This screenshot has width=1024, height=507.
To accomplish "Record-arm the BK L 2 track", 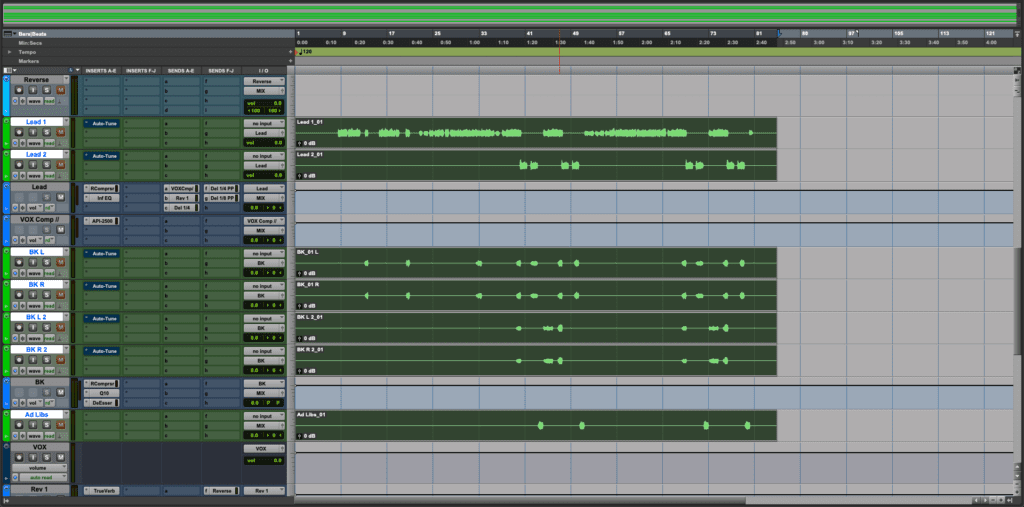I will (19, 327).
